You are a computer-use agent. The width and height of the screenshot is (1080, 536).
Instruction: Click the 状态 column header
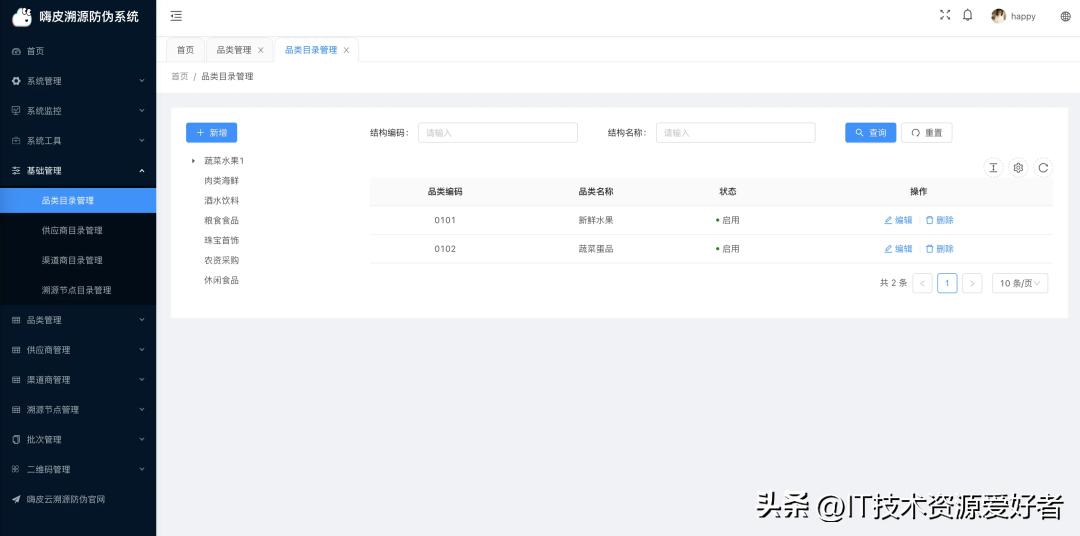point(727,192)
